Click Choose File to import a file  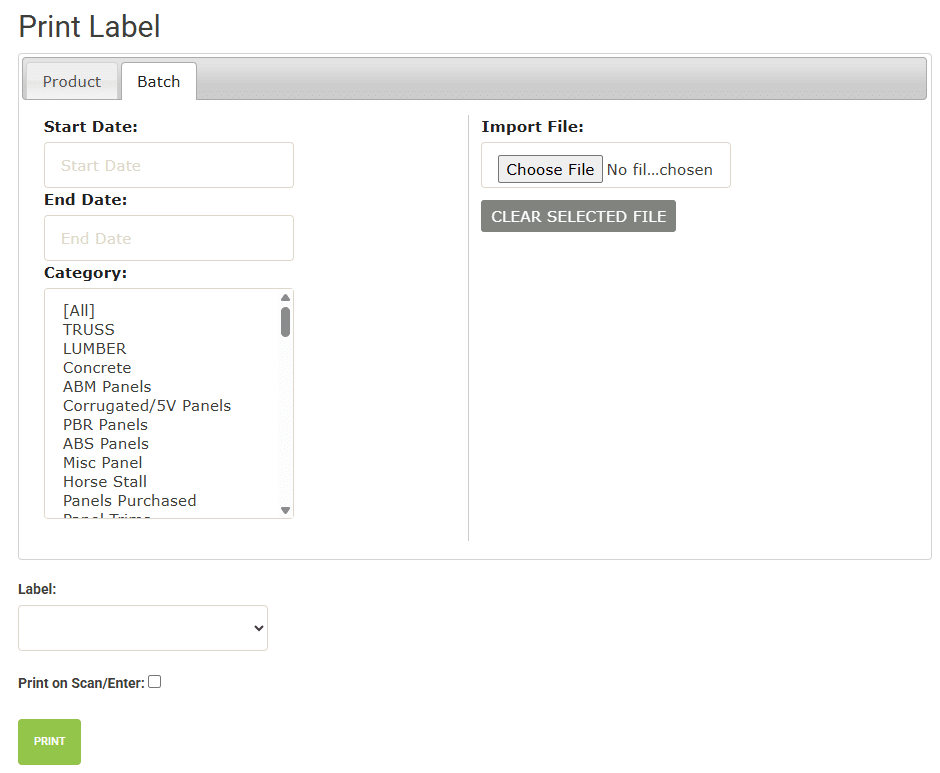pyautogui.click(x=549, y=169)
